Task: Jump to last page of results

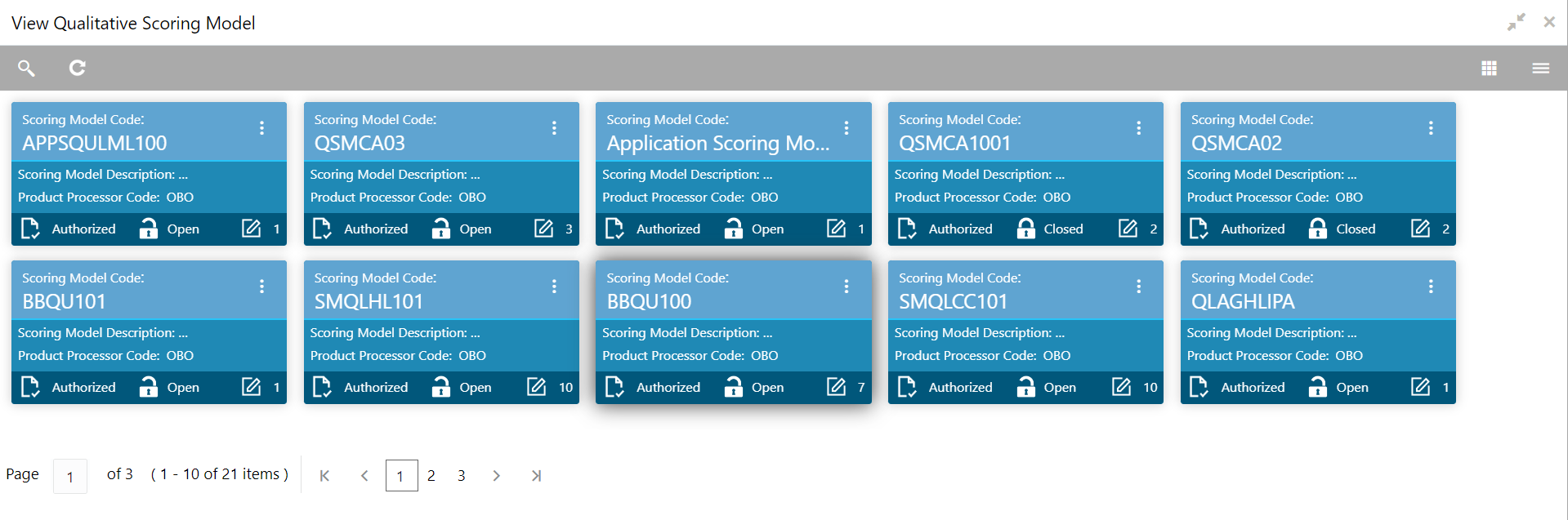Action: point(536,476)
